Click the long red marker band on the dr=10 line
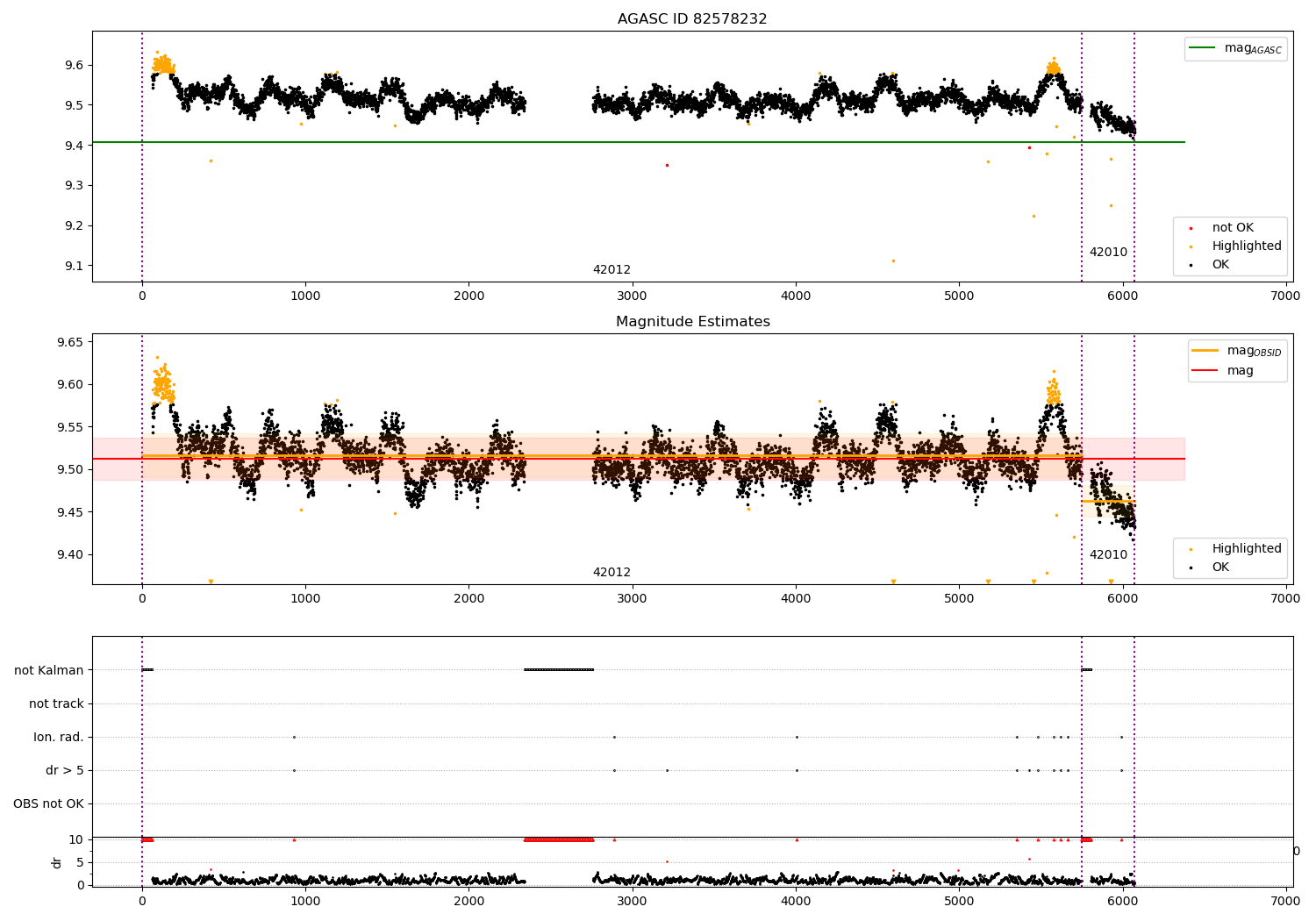This screenshot has width=1316, height=921. point(559,839)
